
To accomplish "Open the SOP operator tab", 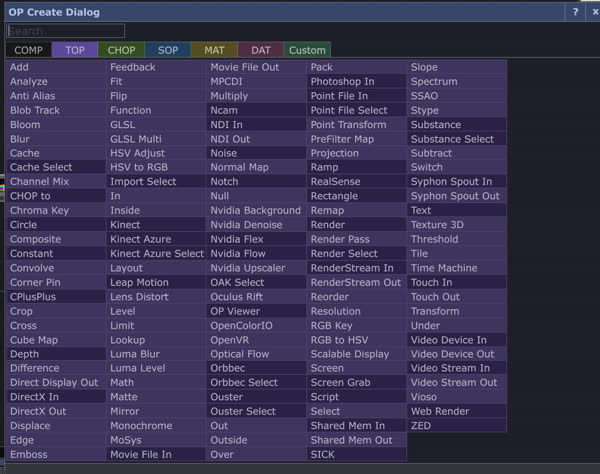I will pyautogui.click(x=167, y=50).
